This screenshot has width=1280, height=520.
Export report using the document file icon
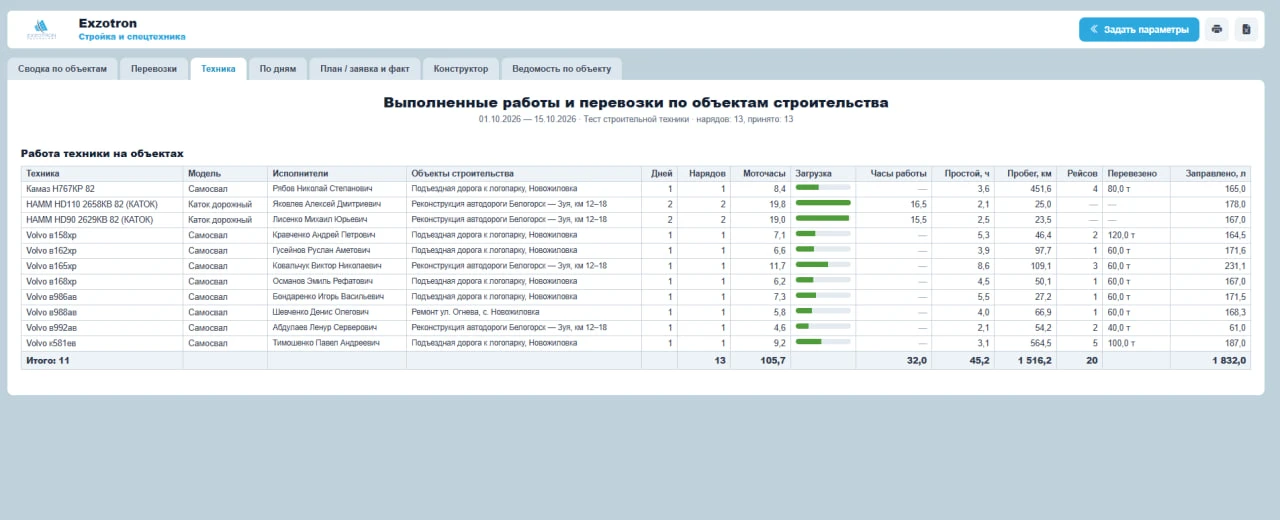pos(1246,29)
